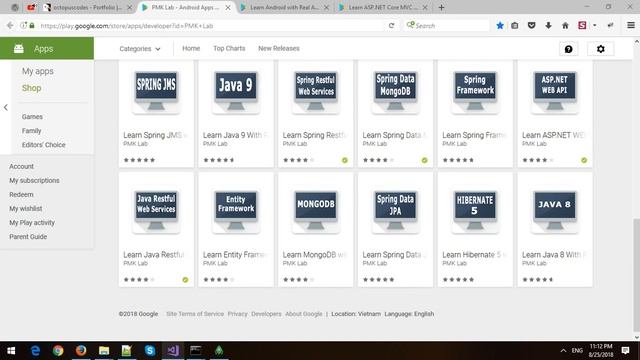Click the Learn Spring JMS title
640x360 pixels.
pos(156,135)
